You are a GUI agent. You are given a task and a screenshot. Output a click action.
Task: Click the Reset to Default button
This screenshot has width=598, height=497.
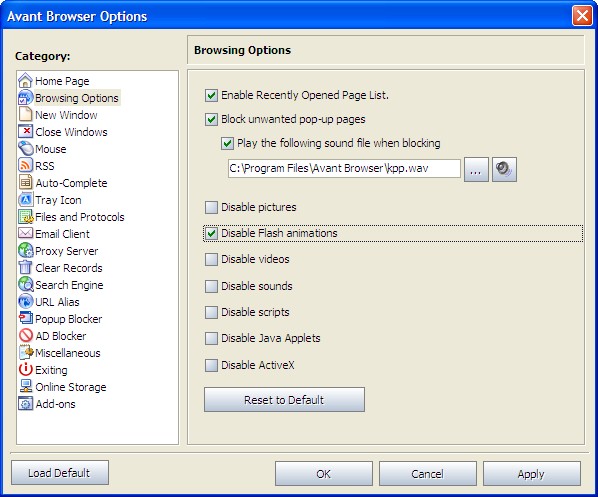pos(284,399)
